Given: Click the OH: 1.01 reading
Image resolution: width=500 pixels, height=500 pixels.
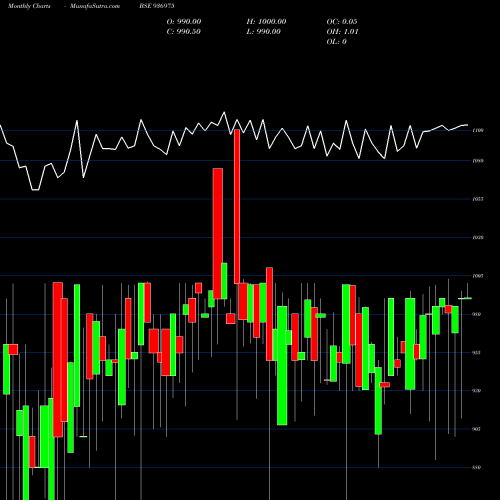Looking at the screenshot, I should pyautogui.click(x=342, y=32).
